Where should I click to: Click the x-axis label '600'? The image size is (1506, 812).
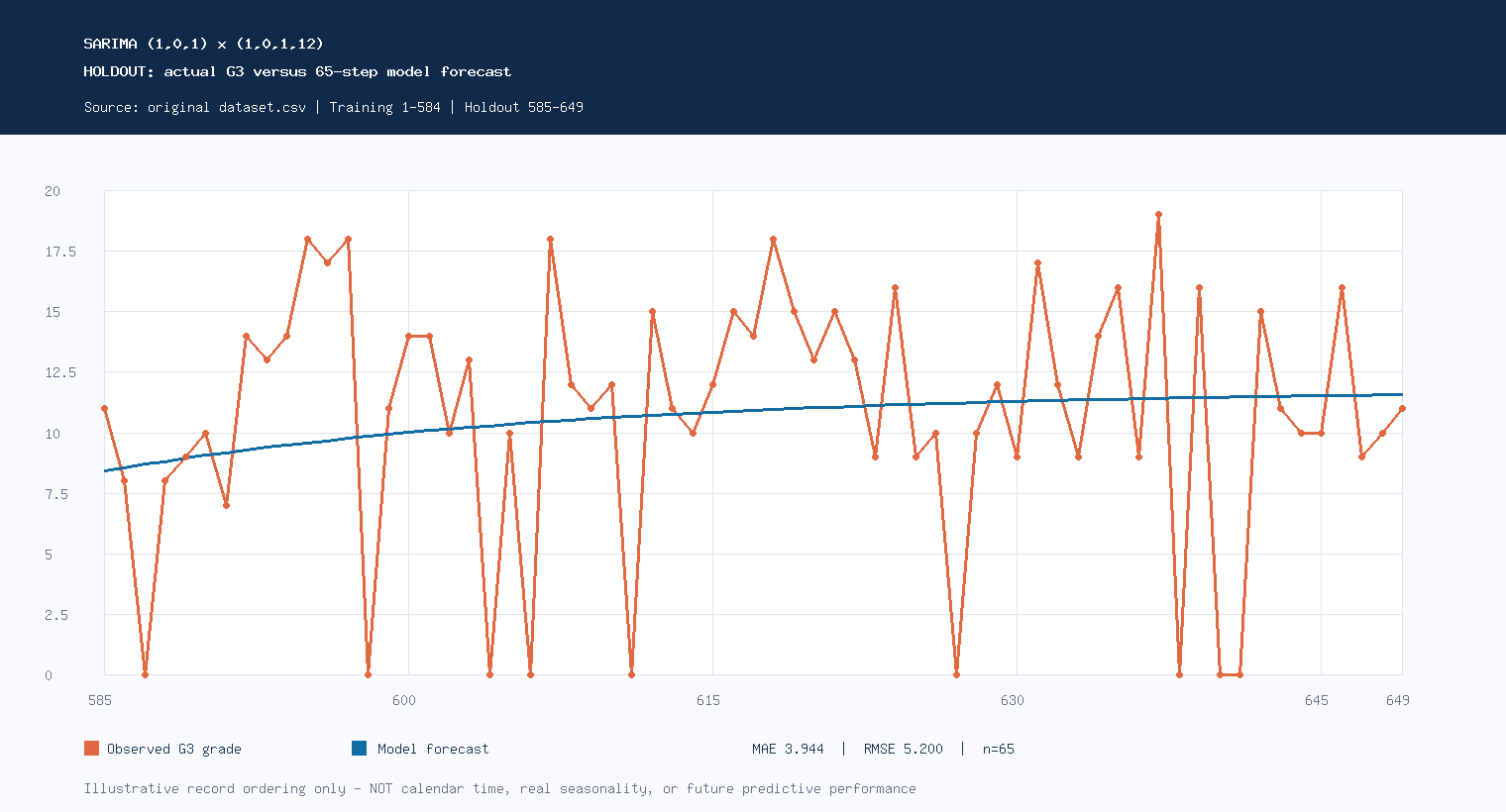404,700
